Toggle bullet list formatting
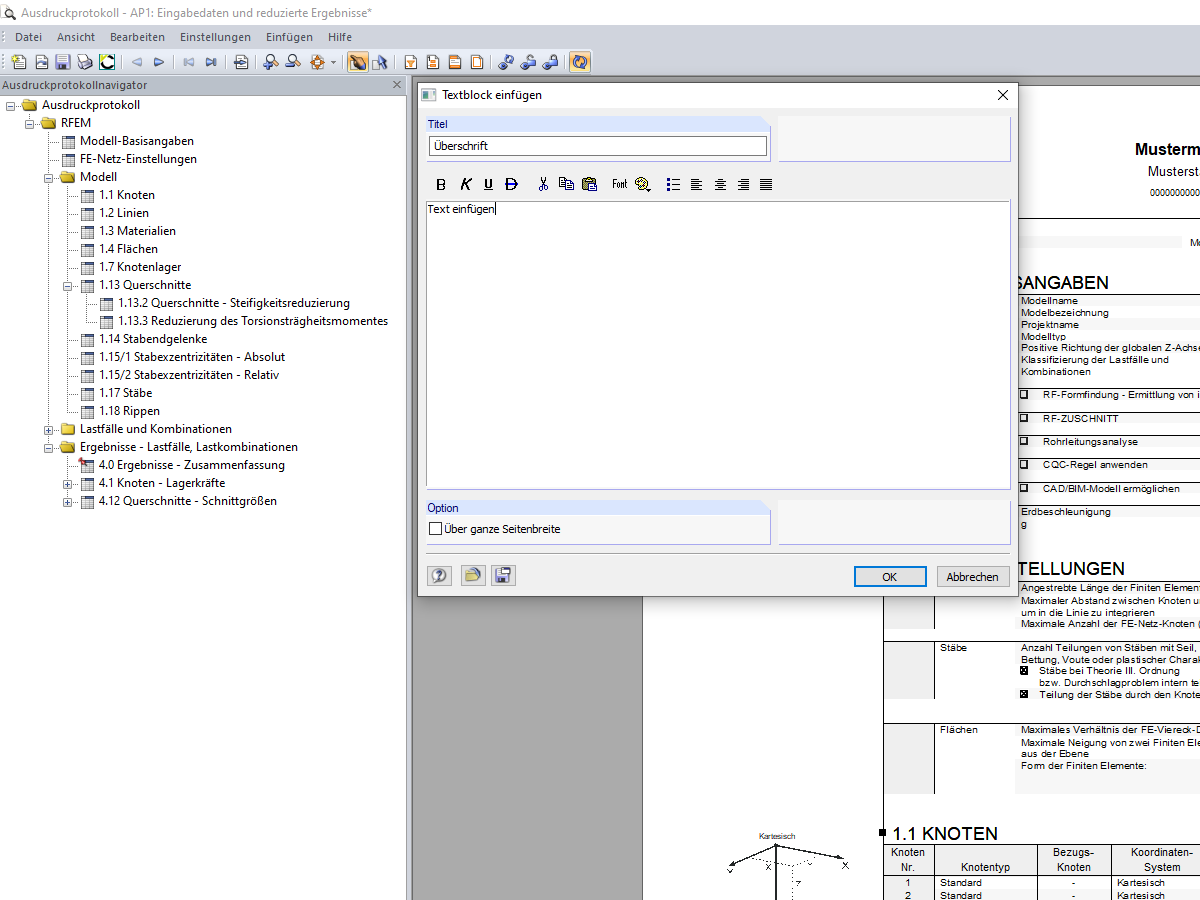The height and width of the screenshot is (900, 1200). [x=673, y=184]
